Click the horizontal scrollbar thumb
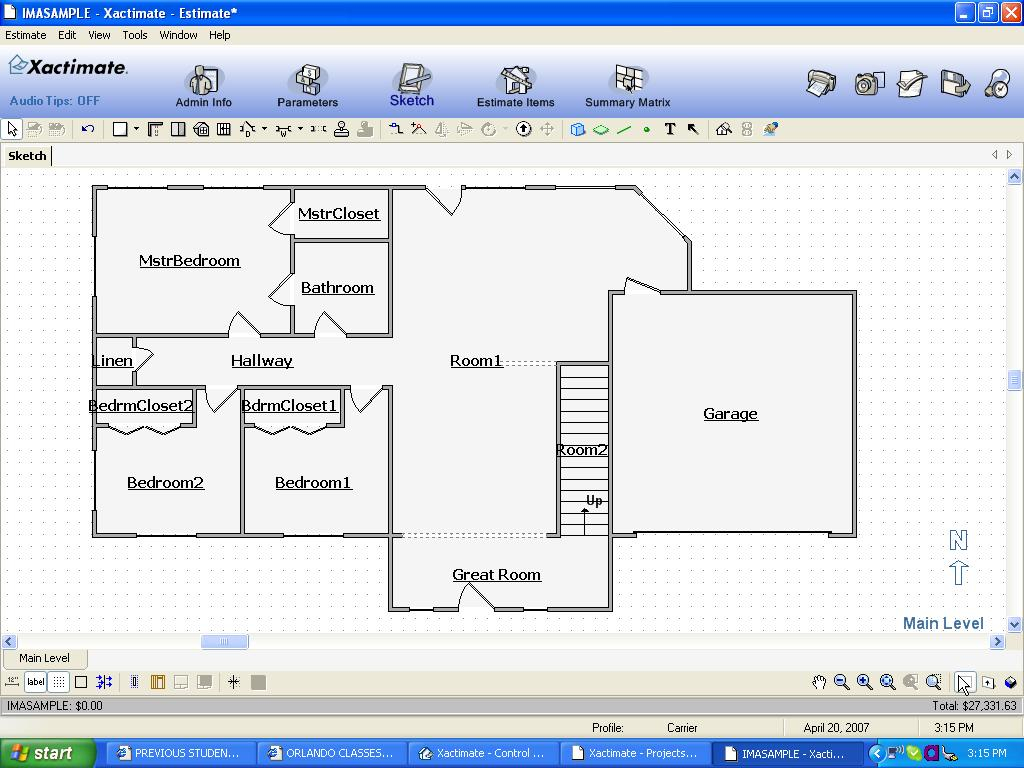The image size is (1024, 768). (224, 642)
